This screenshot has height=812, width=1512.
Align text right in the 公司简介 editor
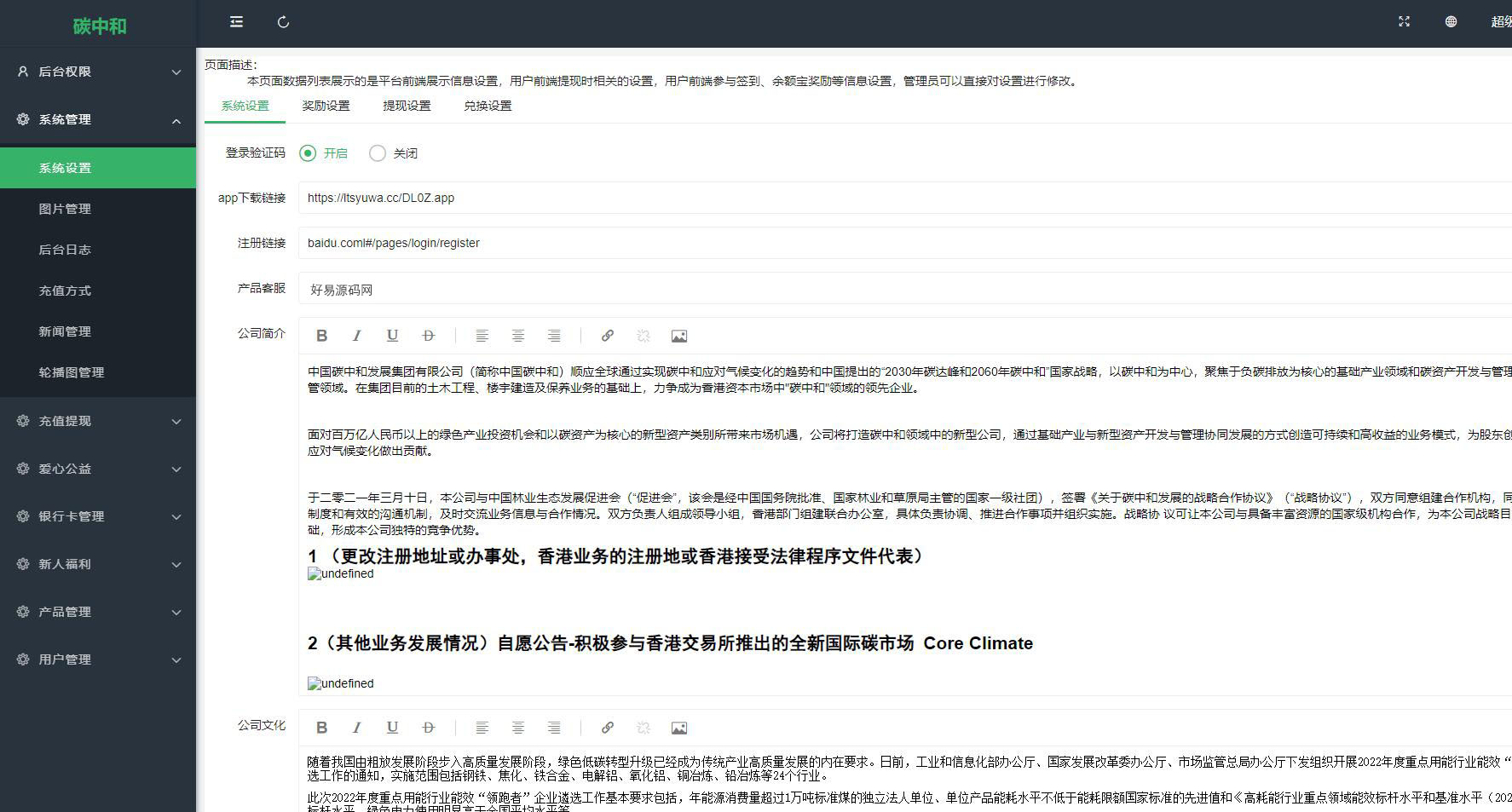coord(554,336)
